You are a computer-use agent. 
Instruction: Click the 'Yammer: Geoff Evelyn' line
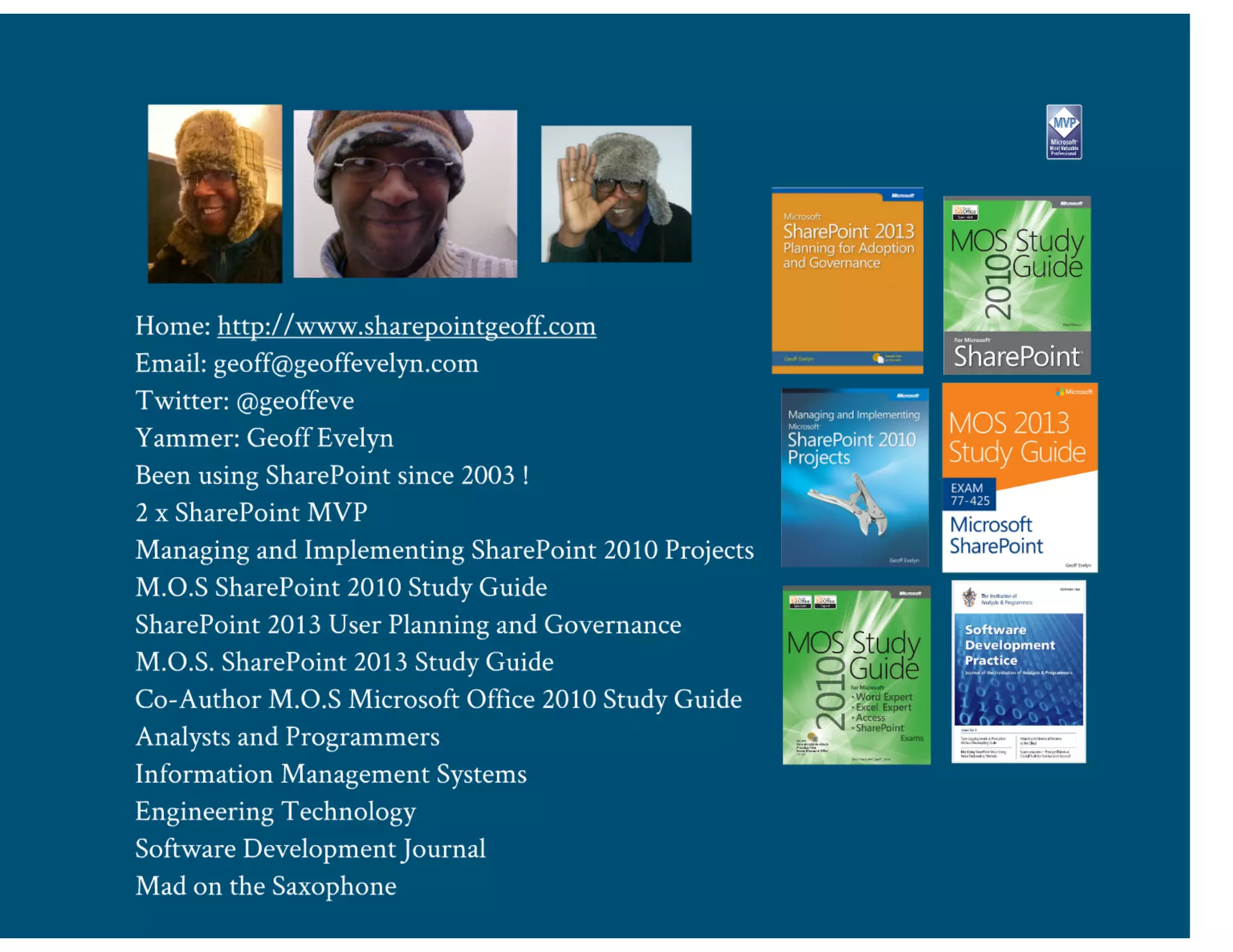click(264, 438)
